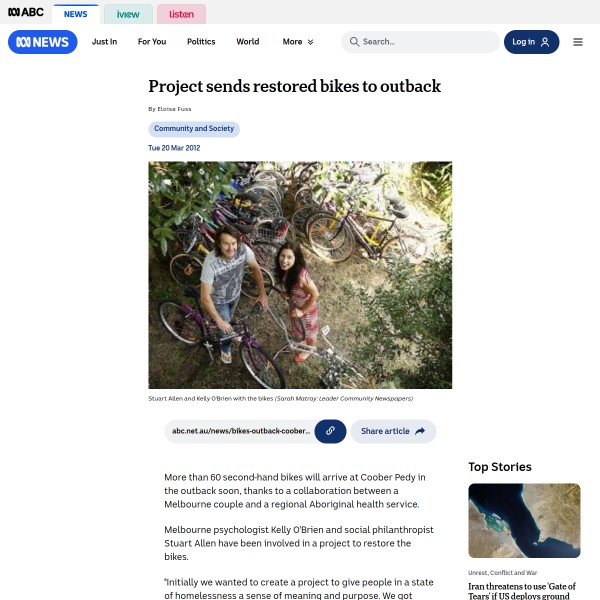The image size is (600, 600).
Task: Click the Community and Society topic tag
Action: (194, 129)
